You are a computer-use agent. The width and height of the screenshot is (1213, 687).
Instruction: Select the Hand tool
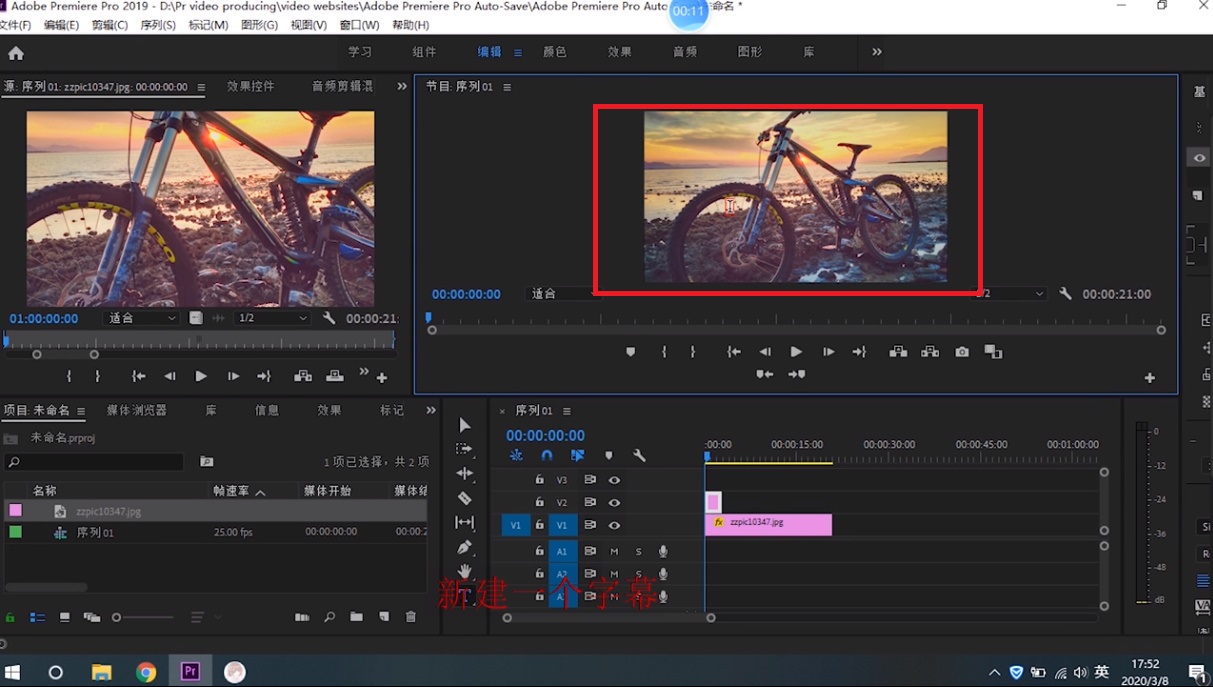tap(464, 571)
